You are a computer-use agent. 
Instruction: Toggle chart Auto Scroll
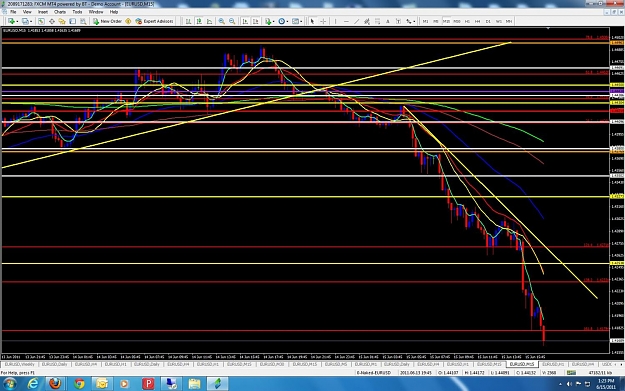245,21
